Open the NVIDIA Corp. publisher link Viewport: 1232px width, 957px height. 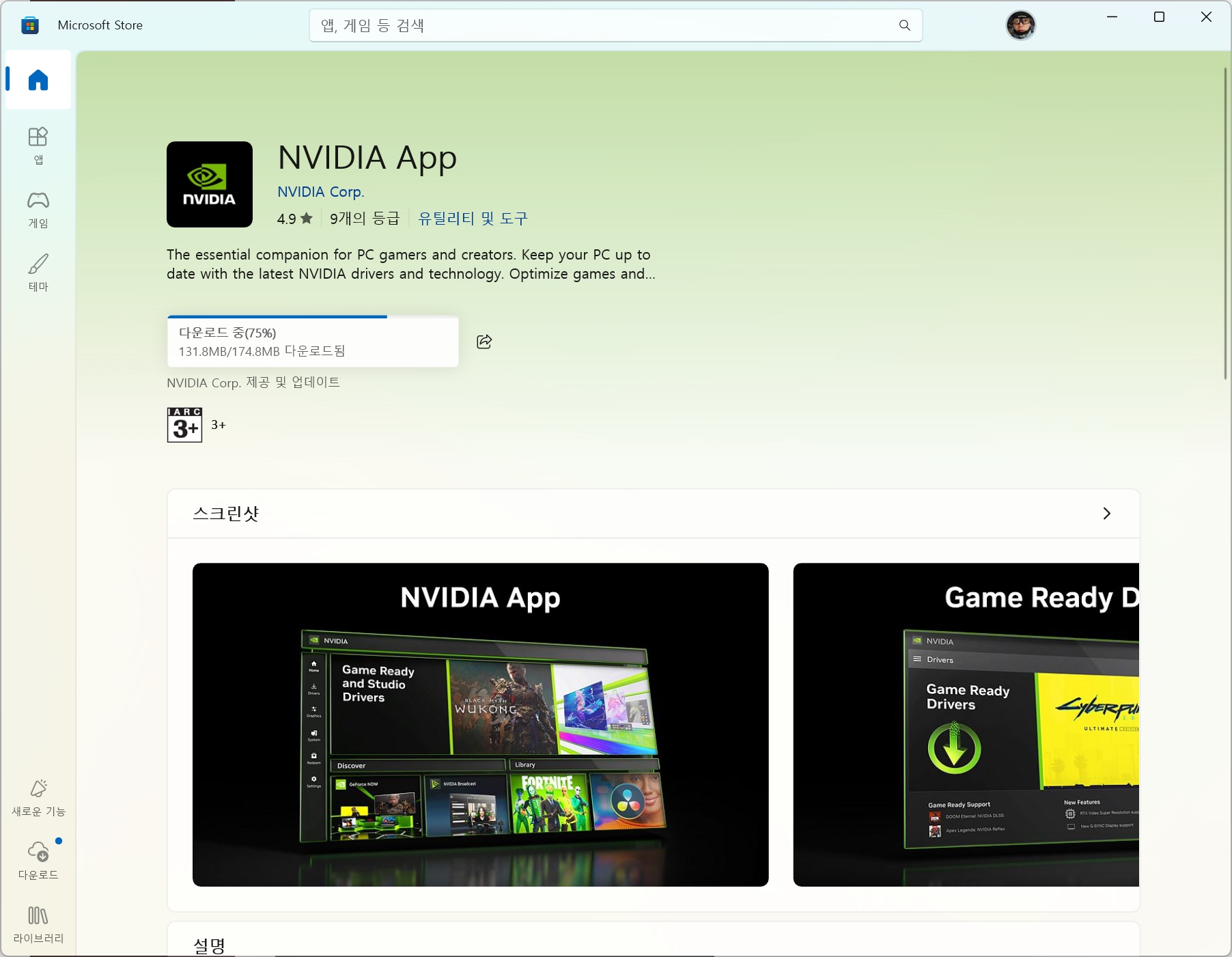pyautogui.click(x=320, y=192)
